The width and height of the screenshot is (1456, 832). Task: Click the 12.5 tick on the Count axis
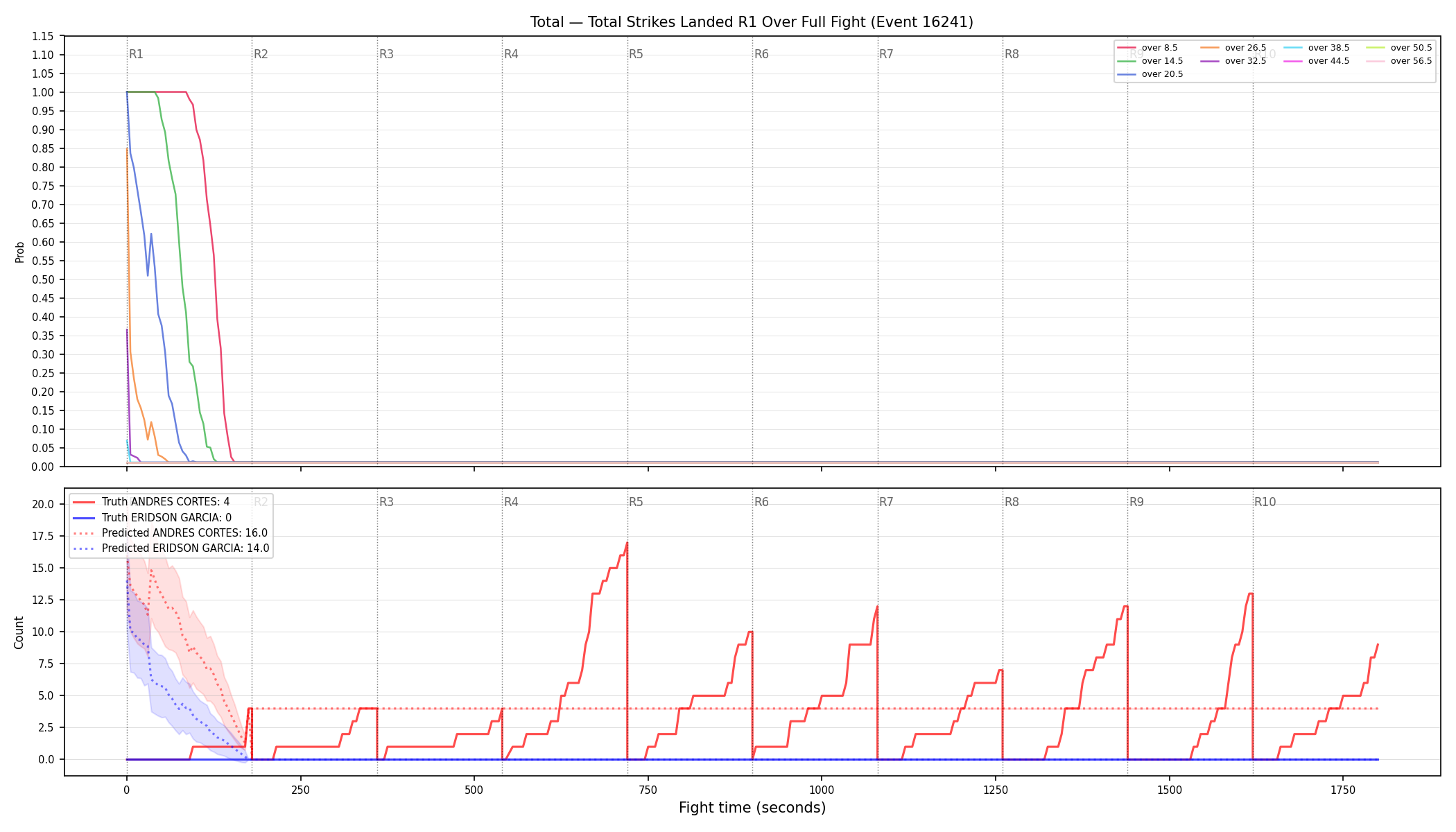(43, 600)
